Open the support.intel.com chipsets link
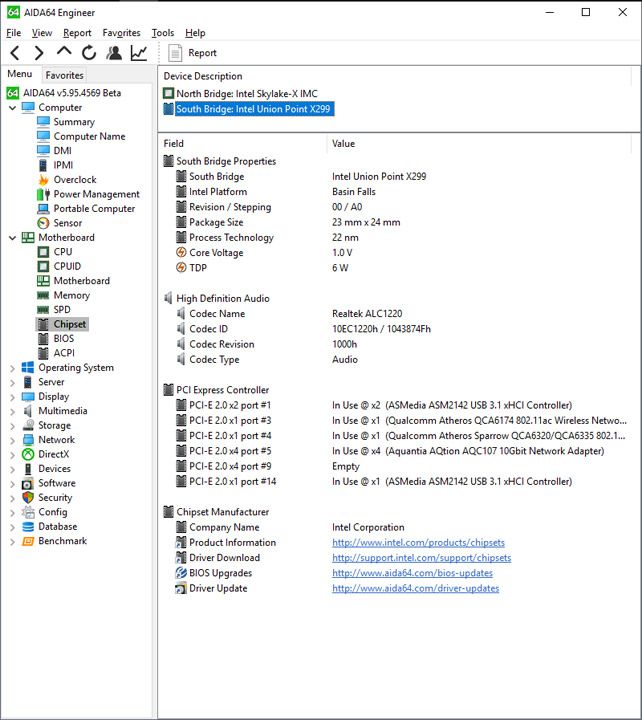642x720 pixels. coord(422,558)
